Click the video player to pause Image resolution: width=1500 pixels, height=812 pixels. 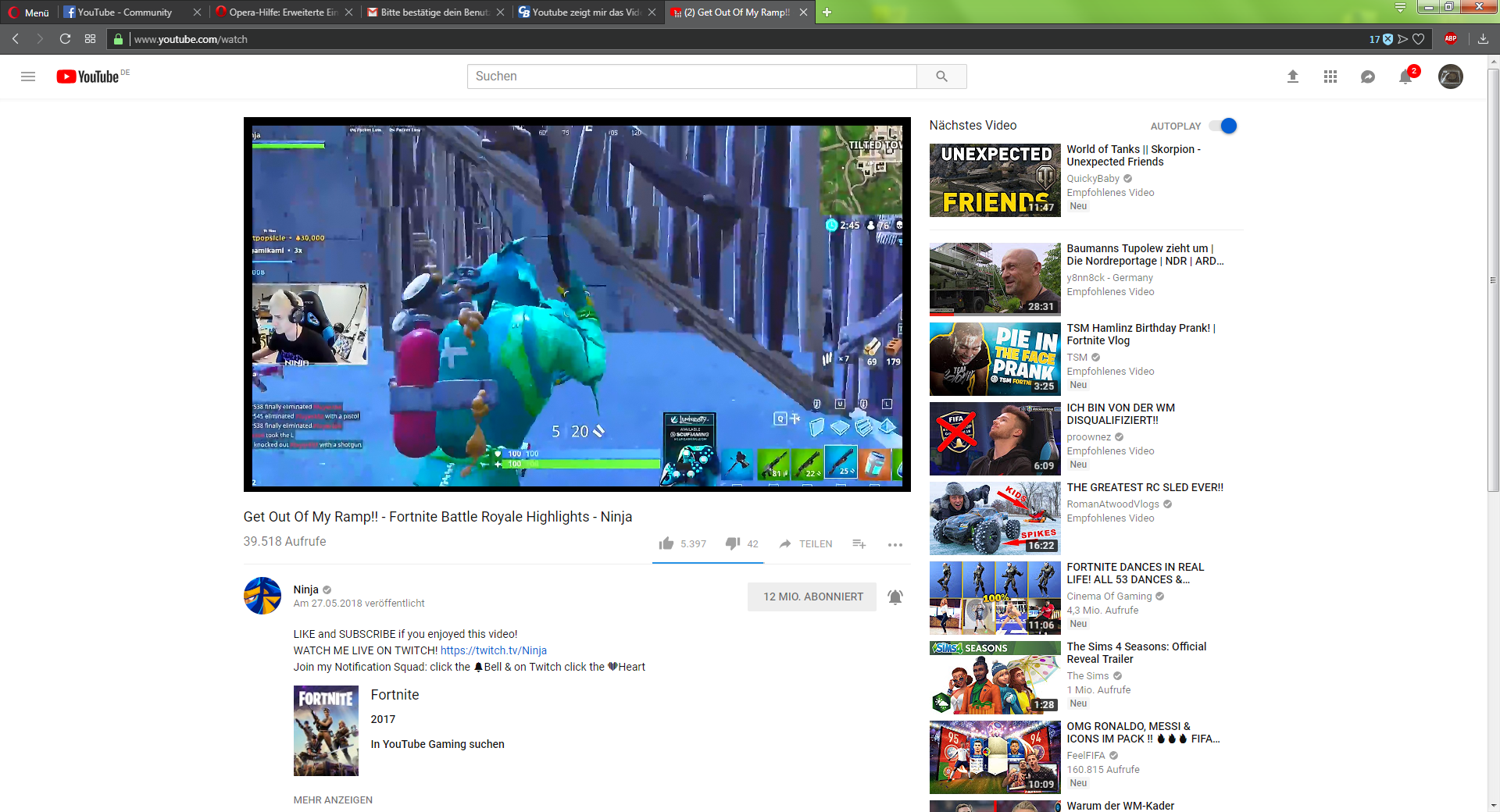[x=577, y=304]
